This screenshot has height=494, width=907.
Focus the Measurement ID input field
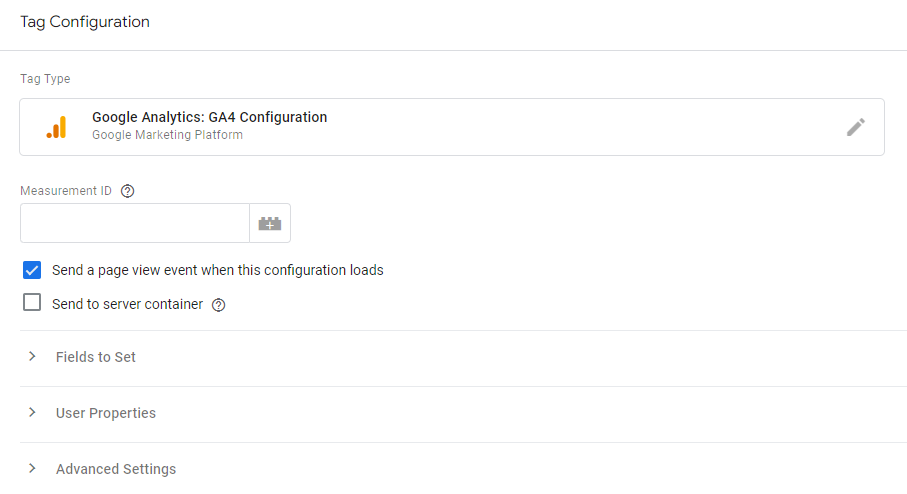coord(134,224)
